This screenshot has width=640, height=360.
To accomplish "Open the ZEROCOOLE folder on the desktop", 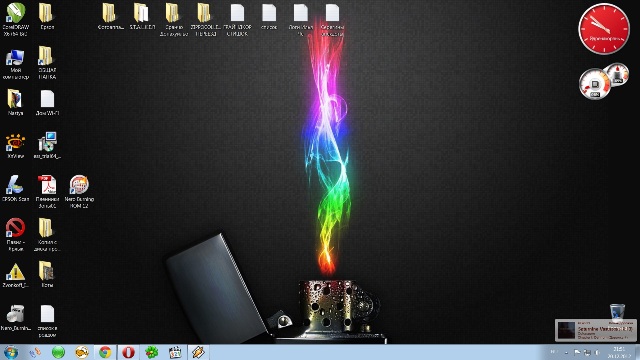I will (205, 19).
